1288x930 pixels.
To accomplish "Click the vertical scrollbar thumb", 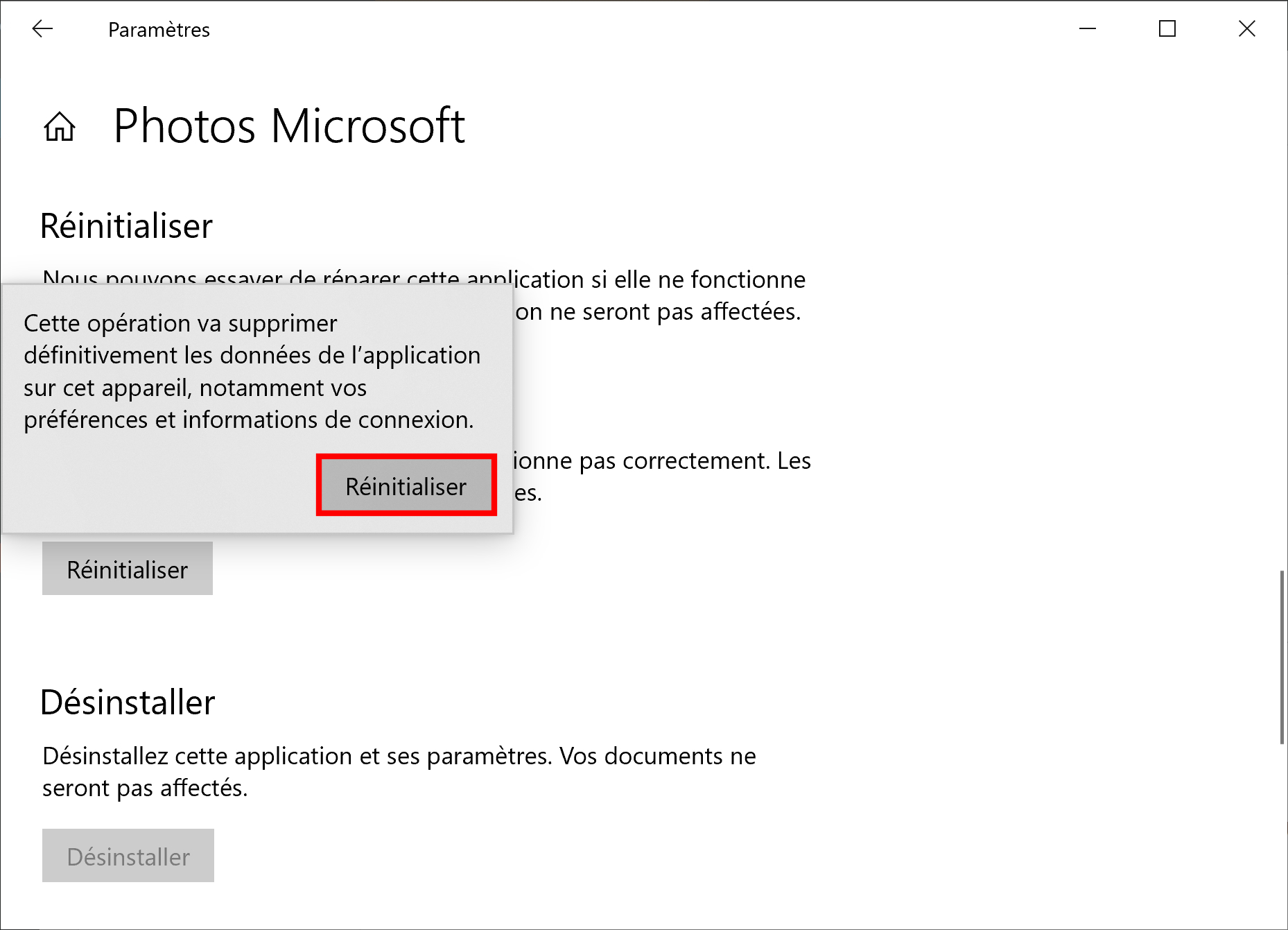I will tap(1282, 657).
